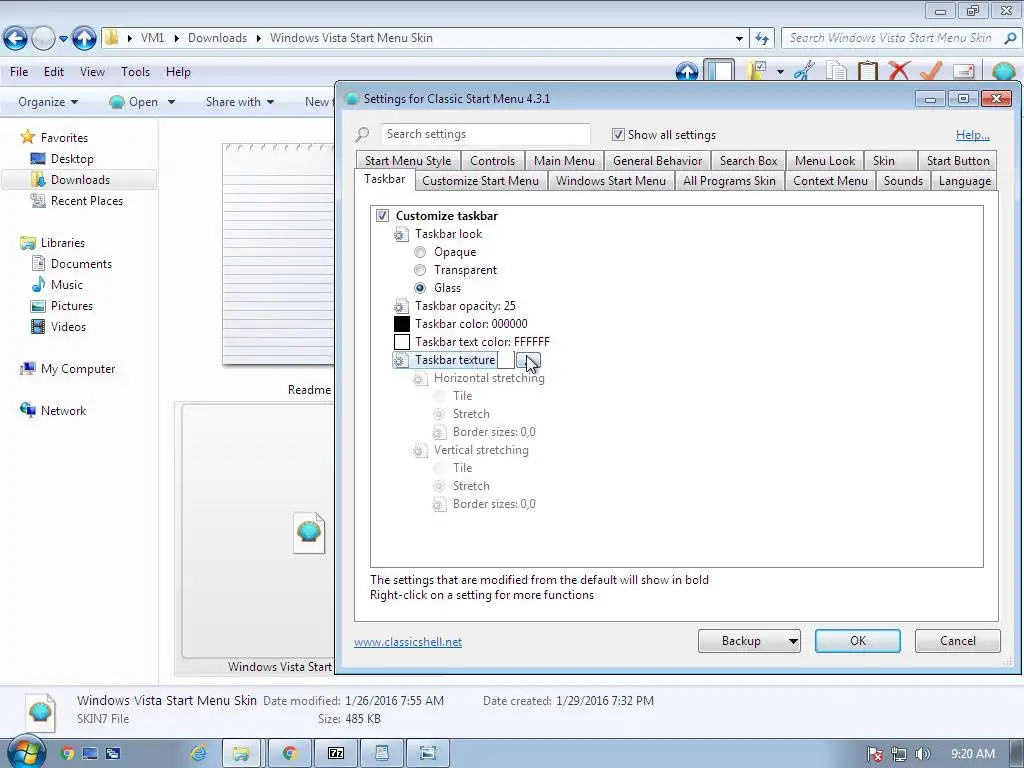This screenshot has height=768, width=1024.
Task: Expand the Organize menu in Explorer
Action: [48, 102]
